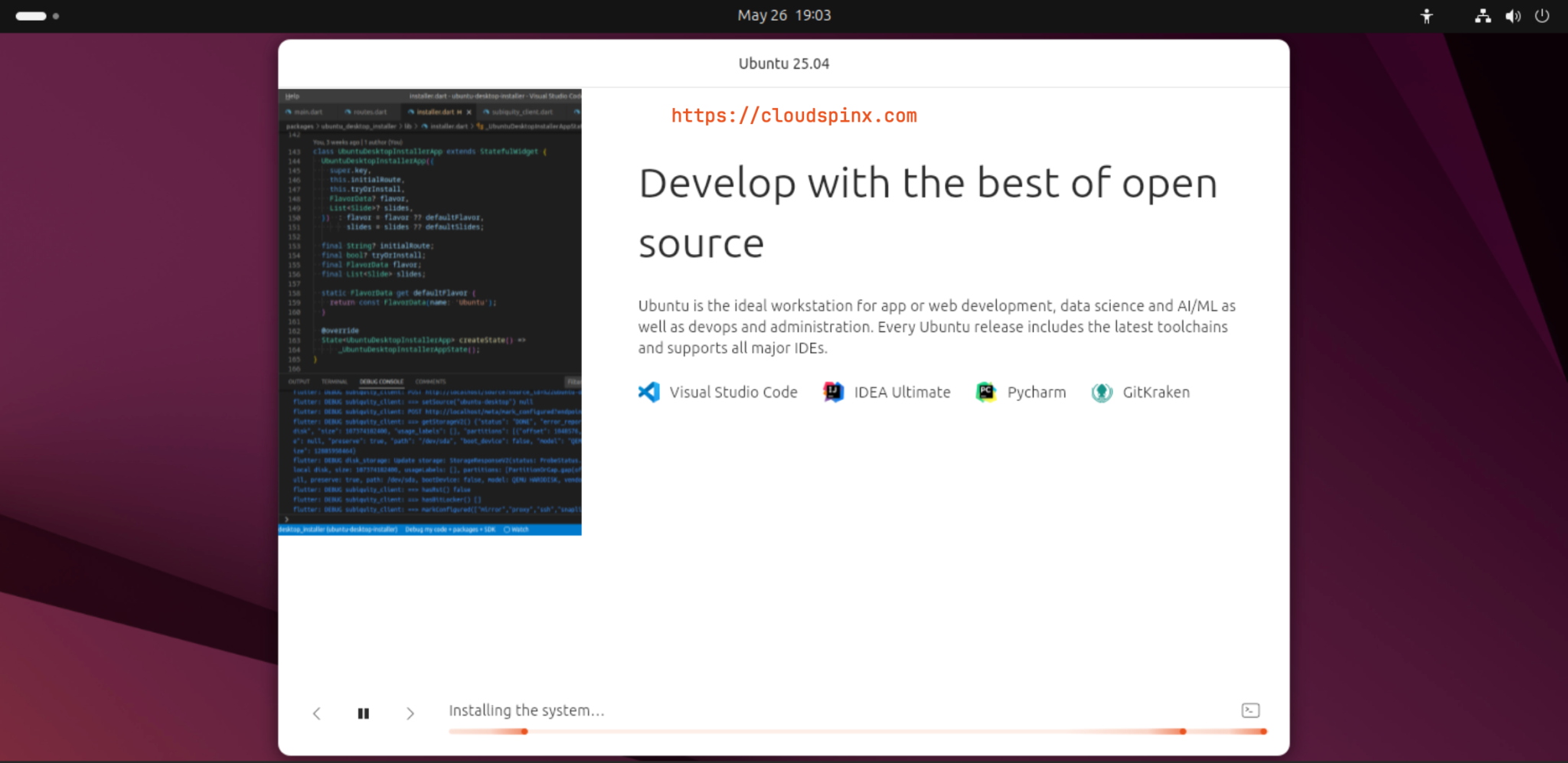Image resolution: width=1568 pixels, height=763 pixels.
Task: Click the Visual Studio Code logo icon
Action: click(648, 393)
